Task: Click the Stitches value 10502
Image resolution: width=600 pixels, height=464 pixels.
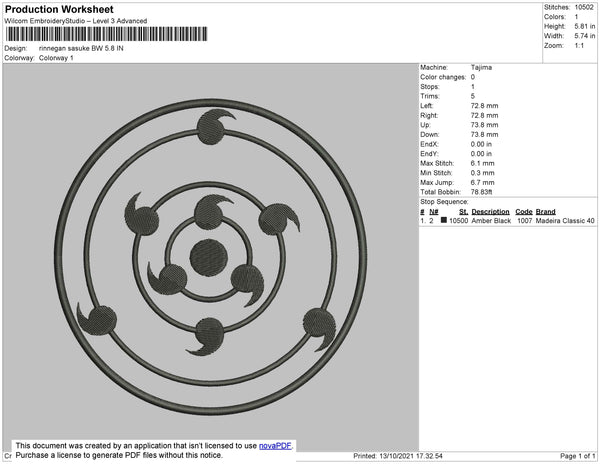Action: pyautogui.click(x=584, y=7)
